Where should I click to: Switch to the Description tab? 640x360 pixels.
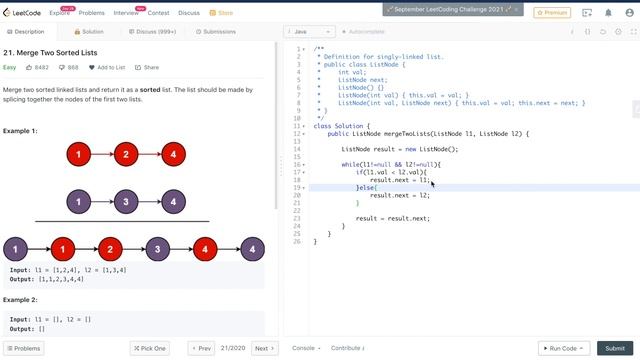point(26,32)
